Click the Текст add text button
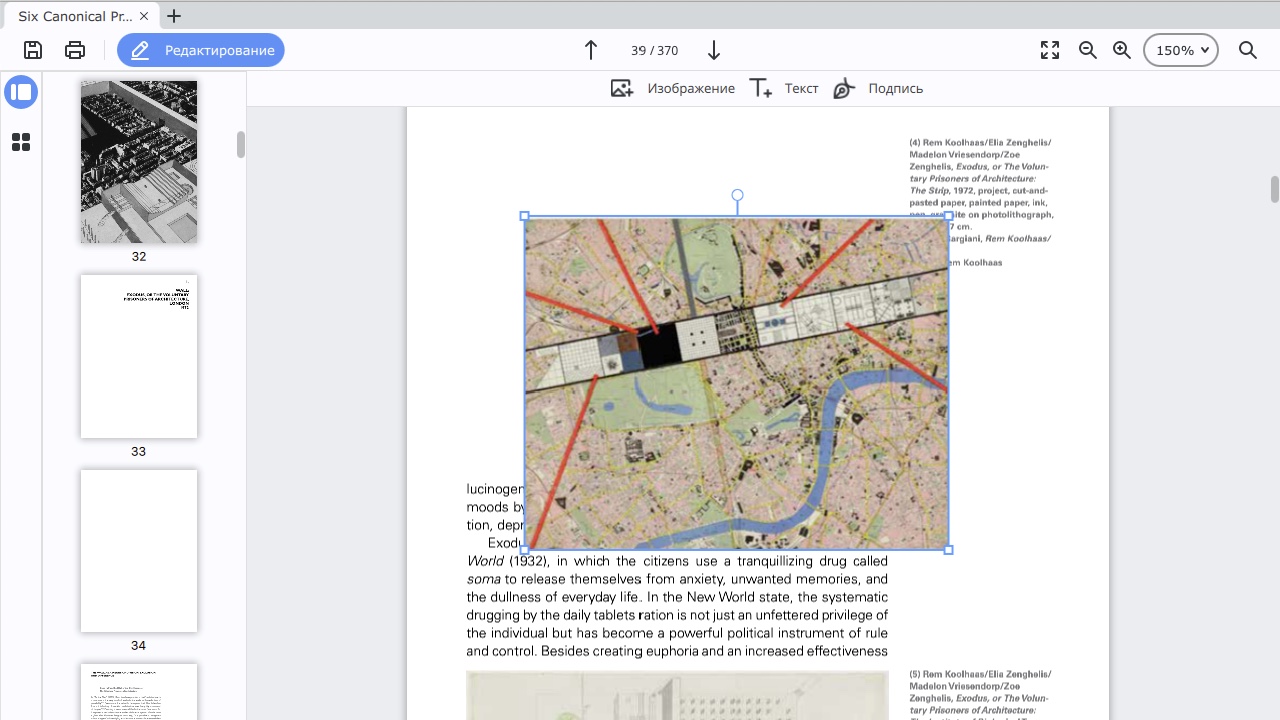The image size is (1280, 720). [x=784, y=88]
